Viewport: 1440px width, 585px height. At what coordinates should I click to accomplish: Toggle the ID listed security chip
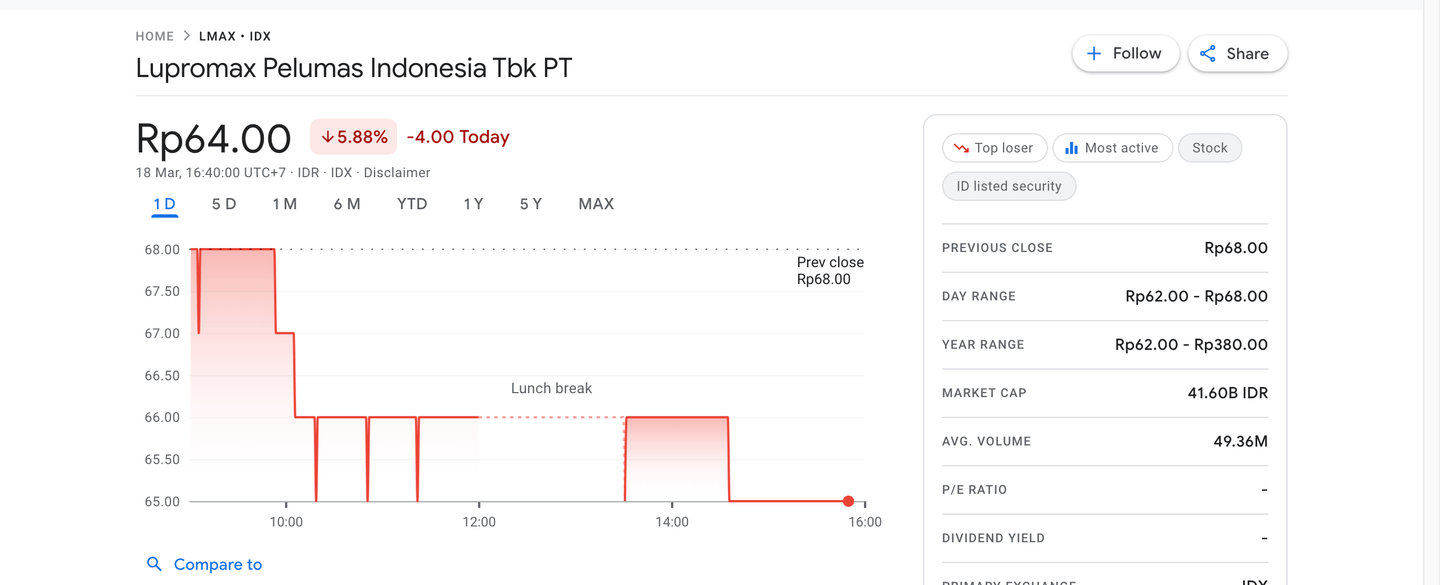click(x=1009, y=186)
